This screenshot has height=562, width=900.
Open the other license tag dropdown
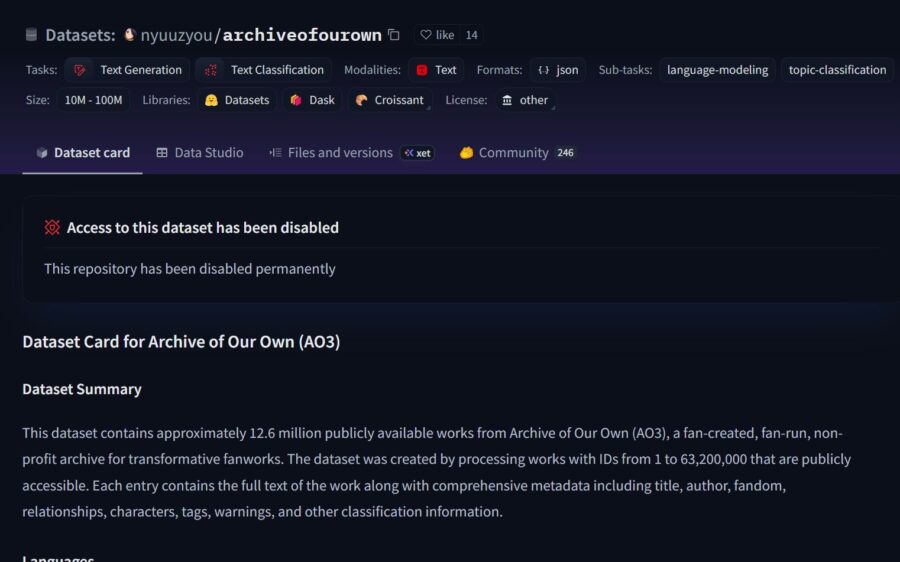coord(525,100)
